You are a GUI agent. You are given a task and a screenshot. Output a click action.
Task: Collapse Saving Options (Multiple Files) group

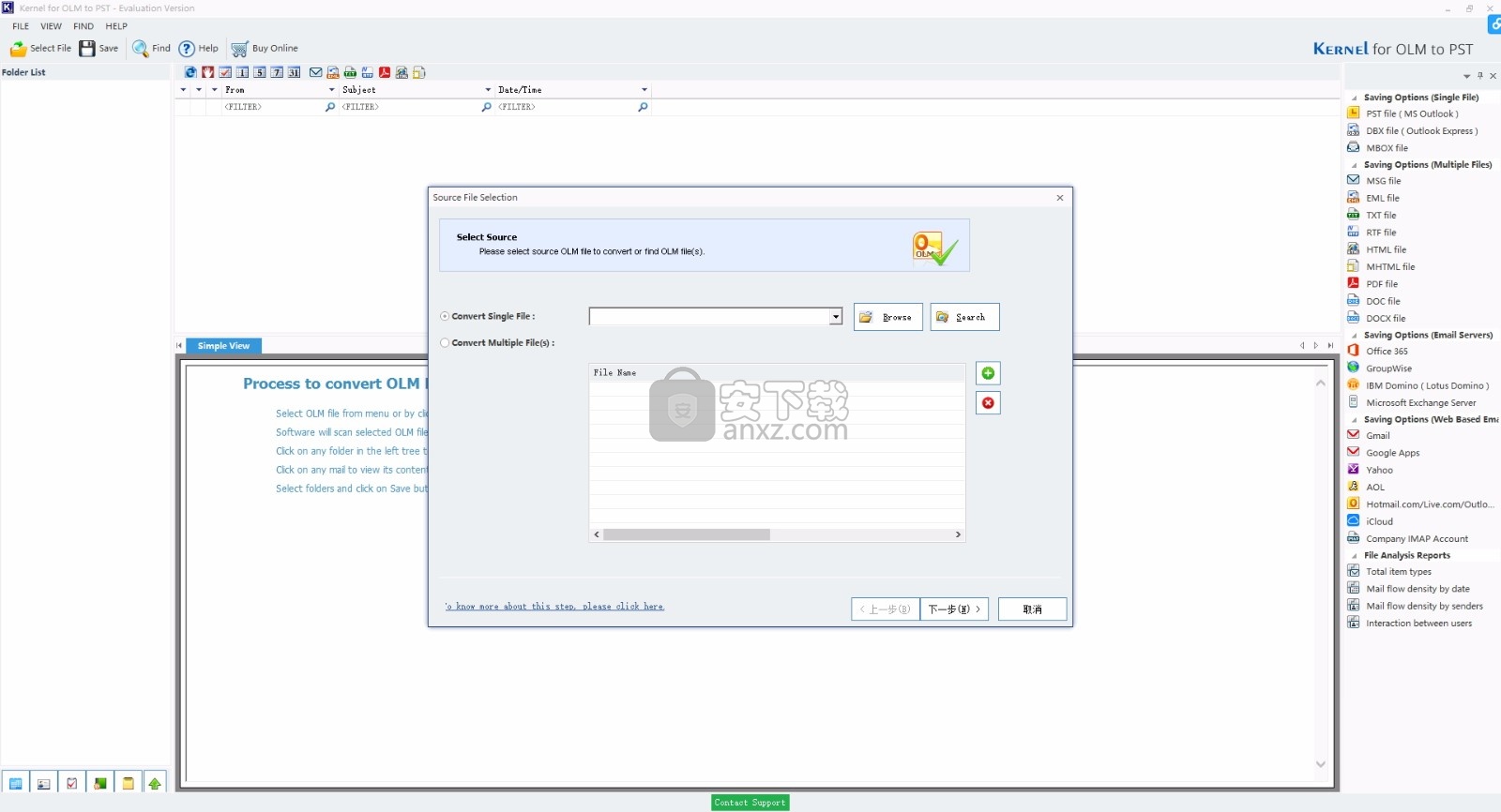(1354, 165)
